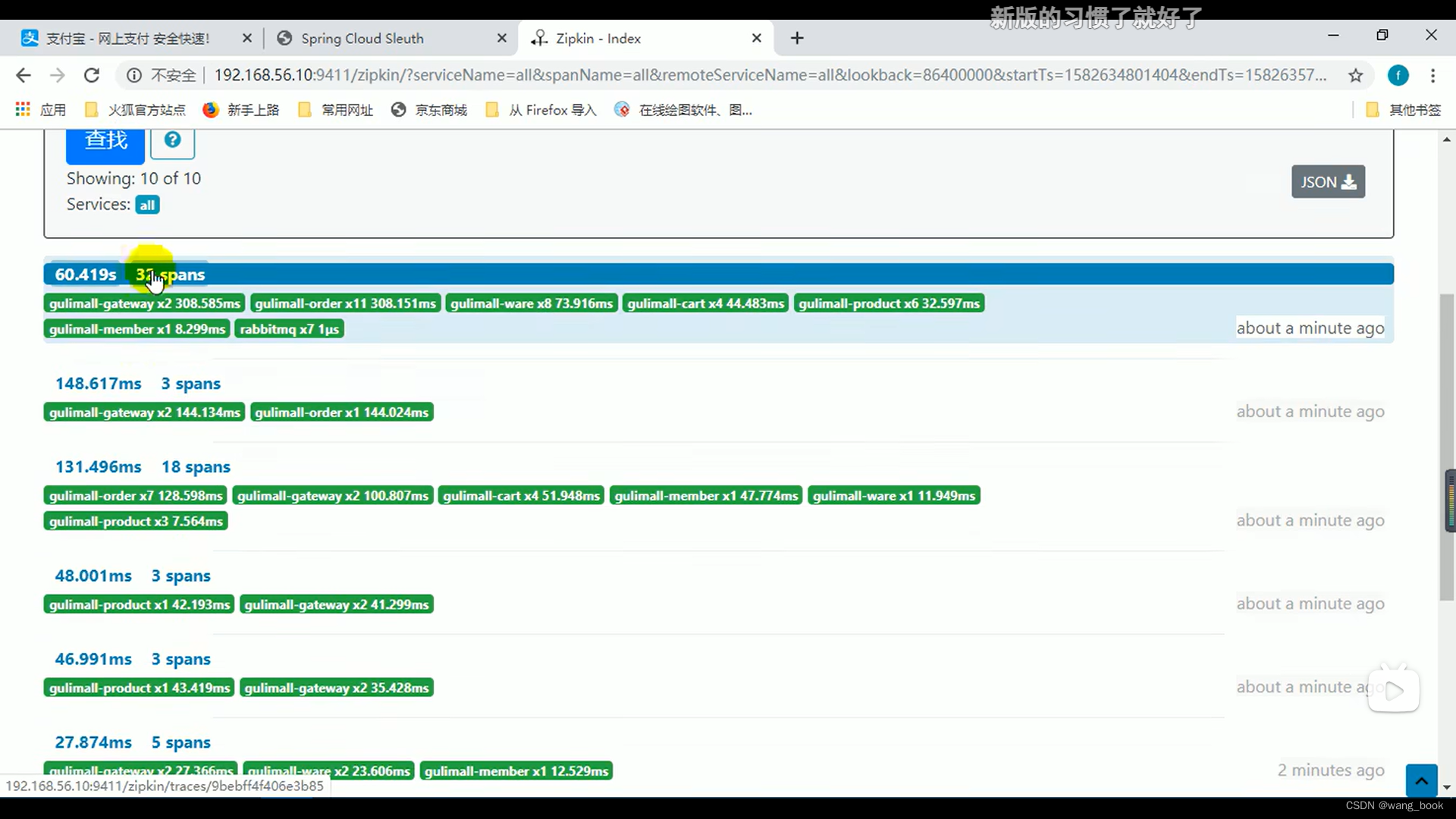Image resolution: width=1456 pixels, height=819 pixels.
Task: Open the browser profile avatar
Action: tap(1398, 75)
